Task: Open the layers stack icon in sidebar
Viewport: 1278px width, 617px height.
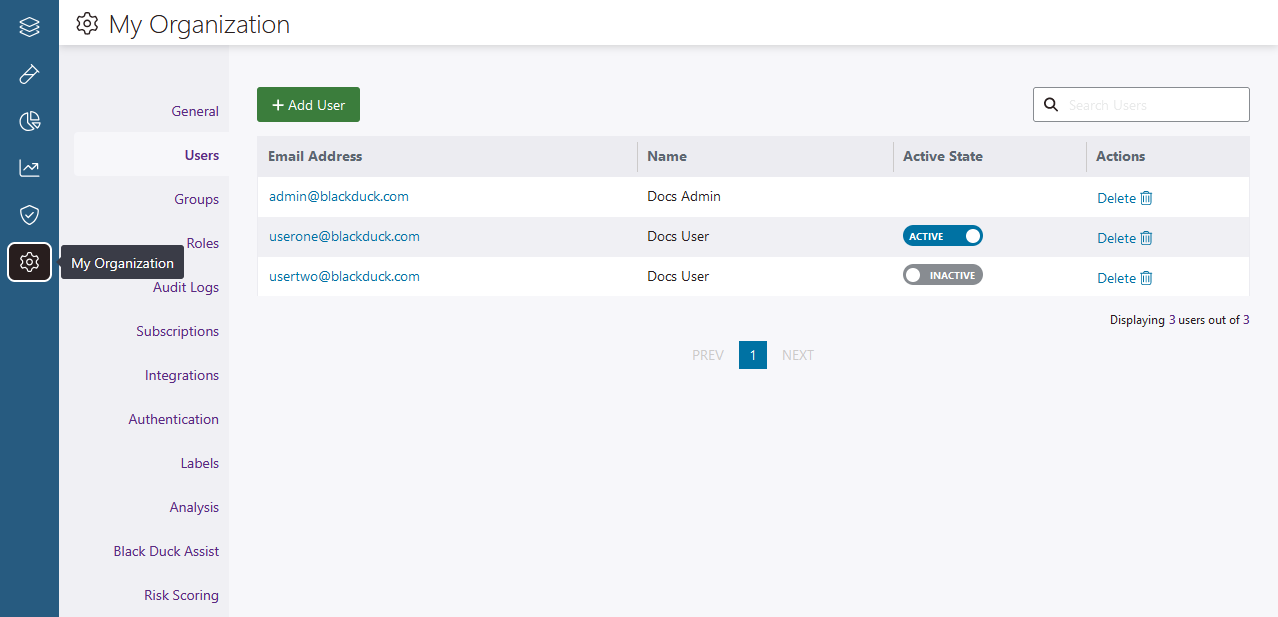Action: pyautogui.click(x=29, y=27)
